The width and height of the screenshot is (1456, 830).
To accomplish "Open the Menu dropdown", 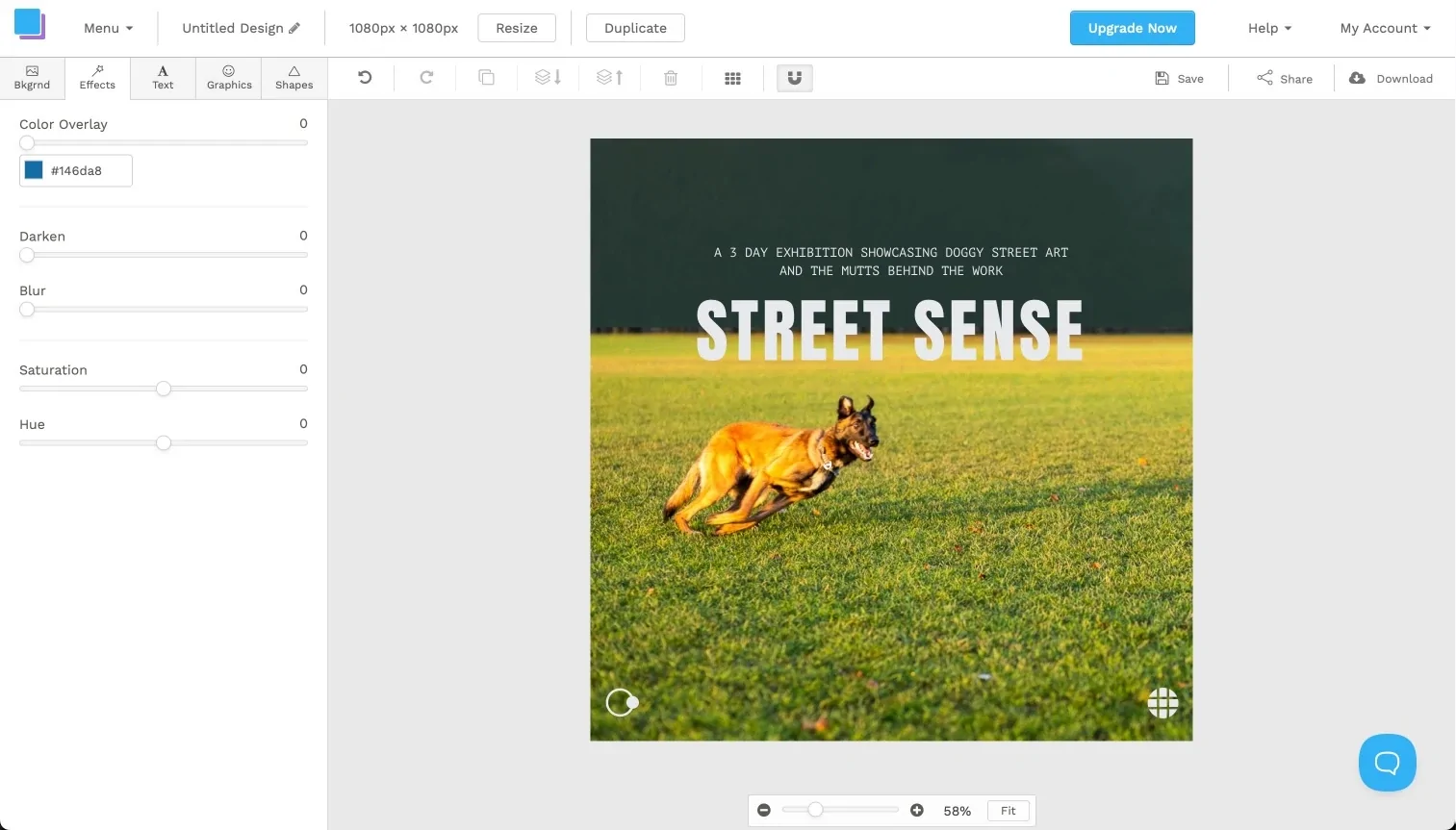I will tap(108, 28).
